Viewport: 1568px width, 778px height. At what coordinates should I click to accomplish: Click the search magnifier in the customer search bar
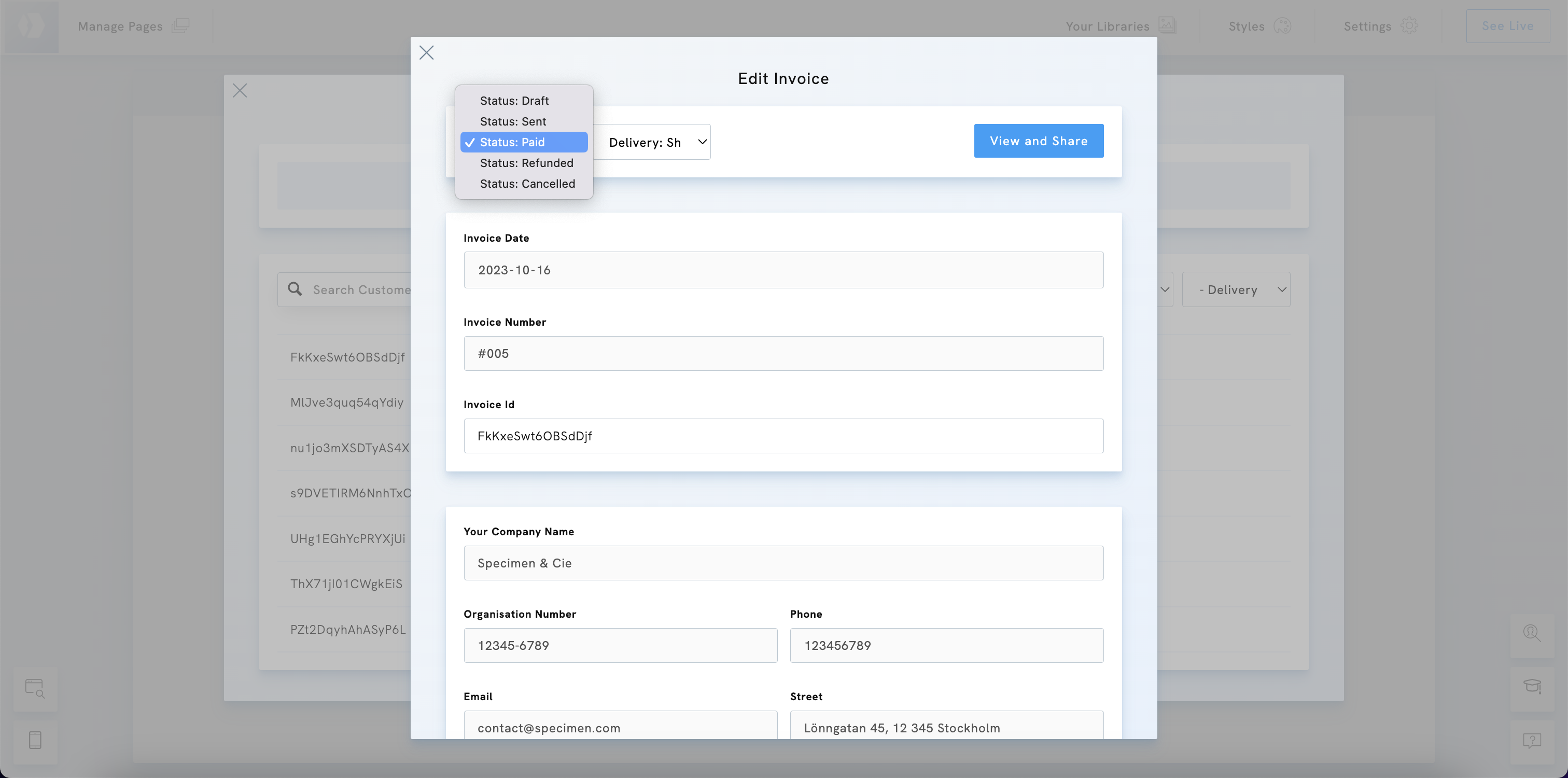pos(295,289)
